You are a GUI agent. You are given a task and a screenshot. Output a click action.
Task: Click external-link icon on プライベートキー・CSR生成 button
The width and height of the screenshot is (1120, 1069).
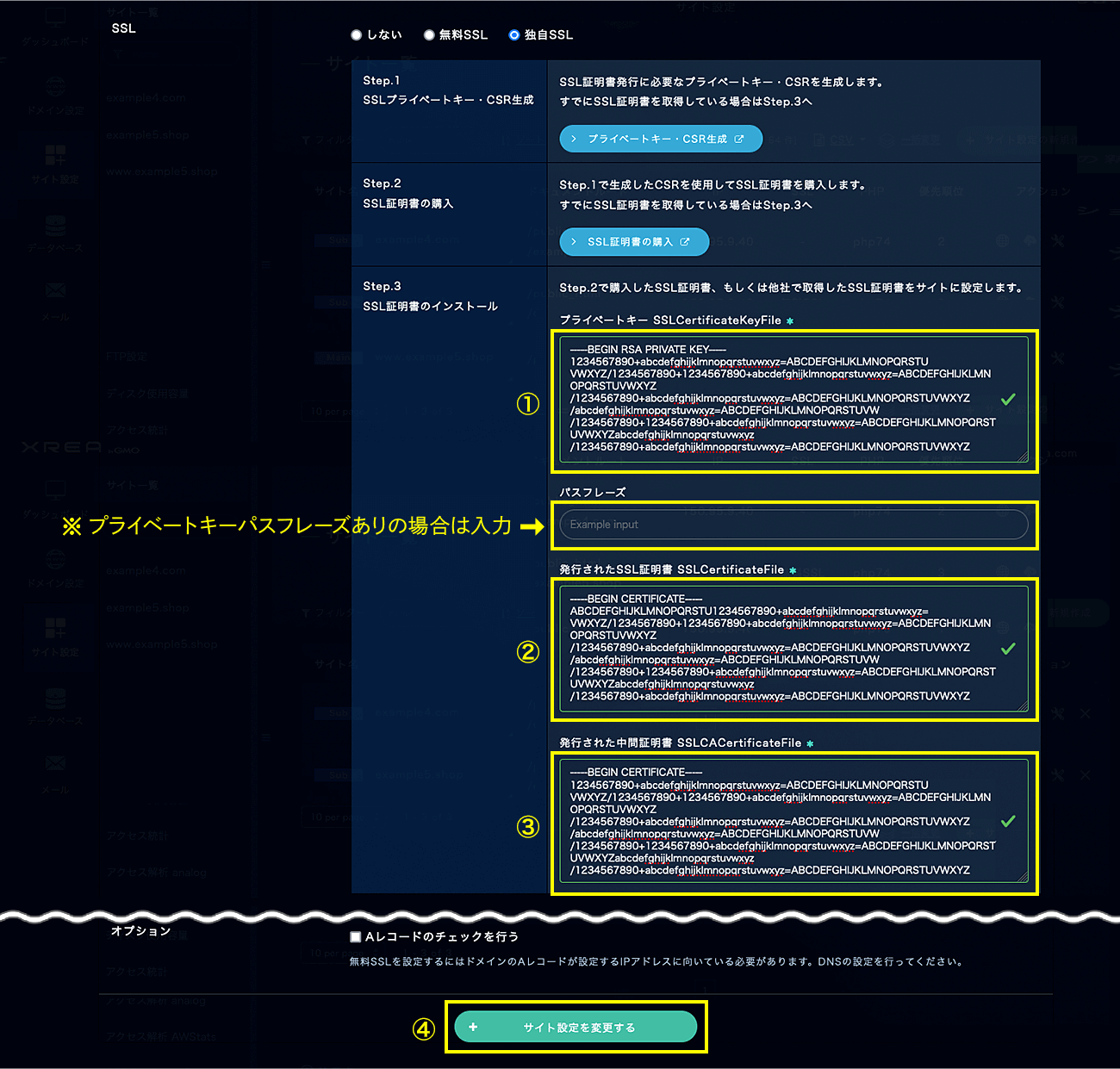point(739,139)
